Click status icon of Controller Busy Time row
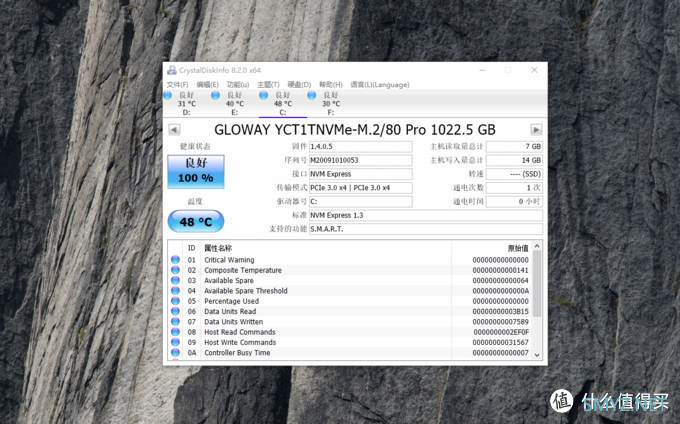The width and height of the screenshot is (680, 424). pyautogui.click(x=175, y=352)
